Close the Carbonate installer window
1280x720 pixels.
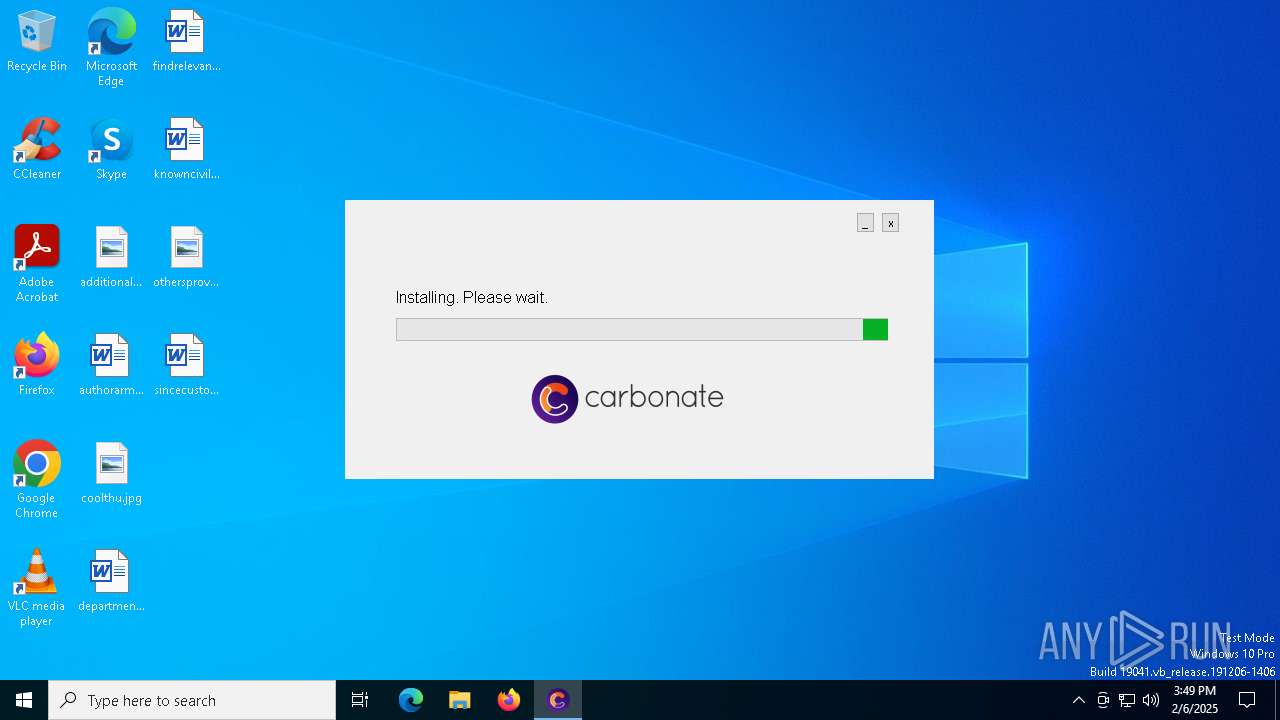tap(890, 223)
